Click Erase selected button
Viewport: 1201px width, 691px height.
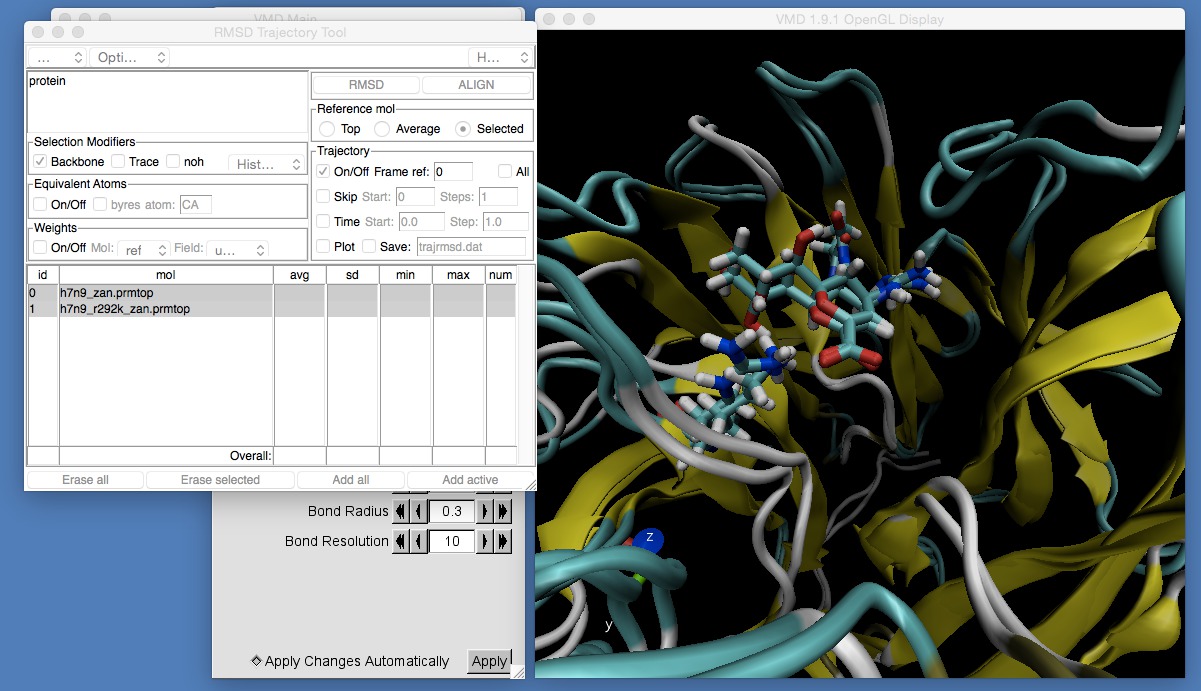point(220,480)
